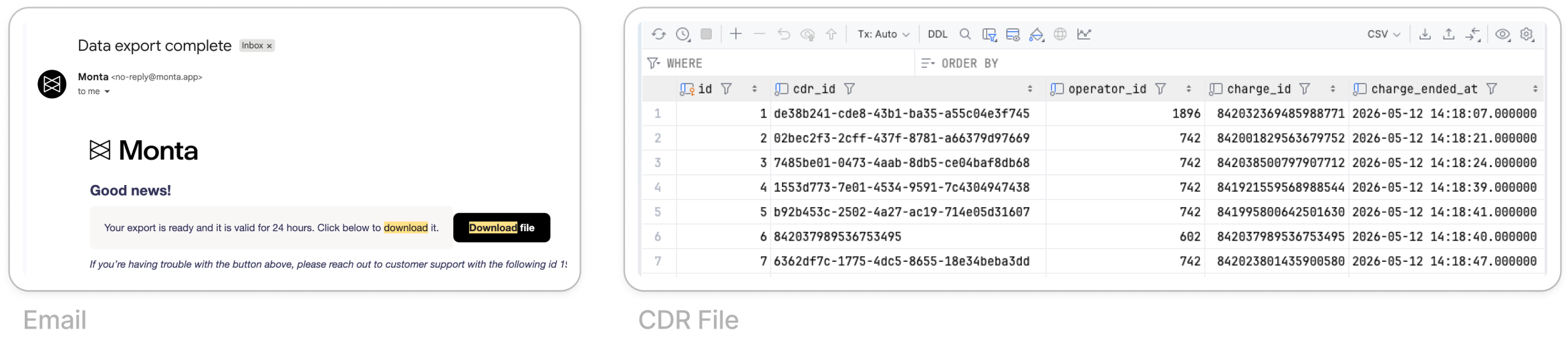Open the Tx: Auto transaction dropdown
The image size is (1568, 338).
click(883, 34)
